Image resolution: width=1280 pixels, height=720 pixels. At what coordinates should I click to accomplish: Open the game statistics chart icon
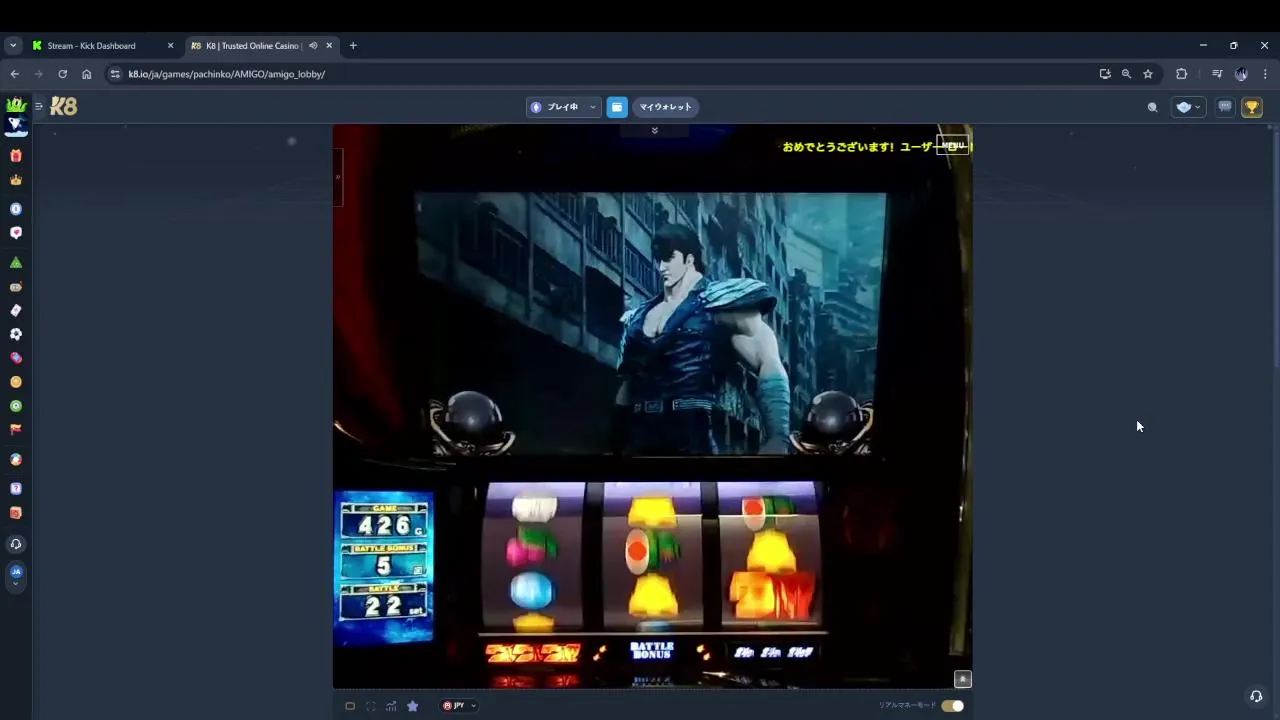391,706
